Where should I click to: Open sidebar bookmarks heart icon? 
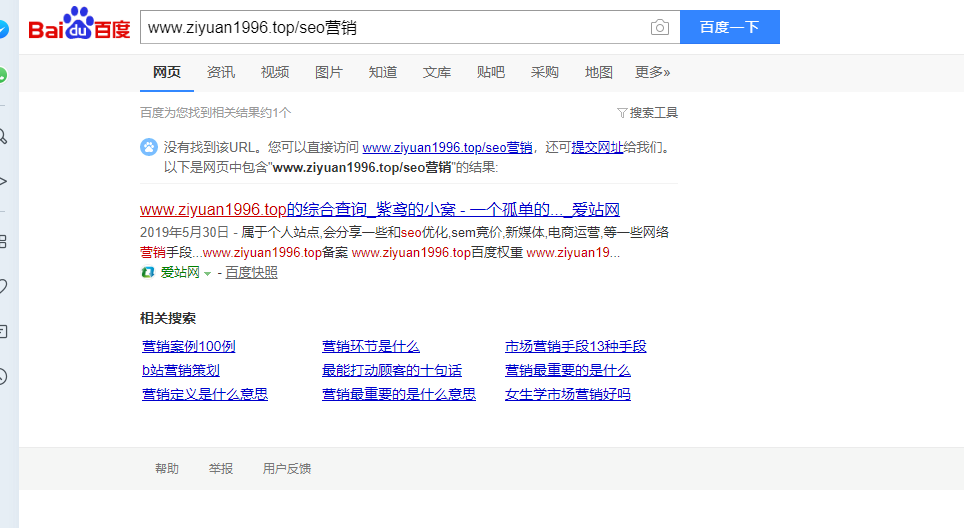point(3,286)
